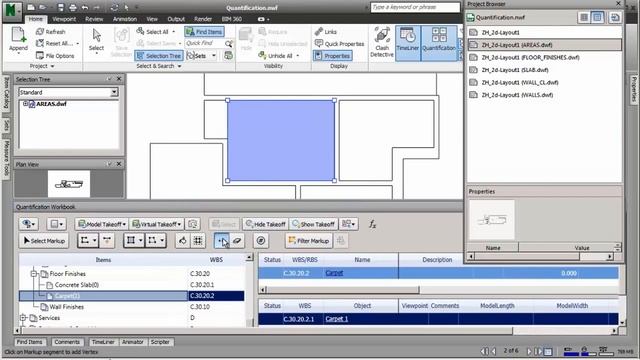Click the keyword search input field

[x=415, y=7]
